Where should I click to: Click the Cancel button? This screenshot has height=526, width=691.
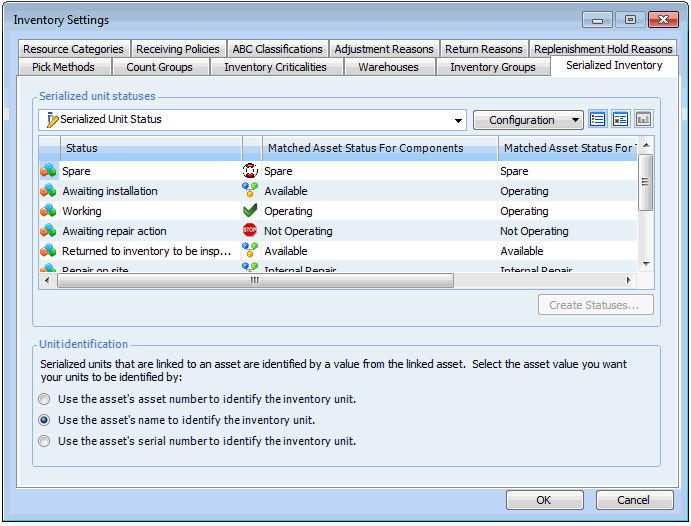pyautogui.click(x=633, y=500)
